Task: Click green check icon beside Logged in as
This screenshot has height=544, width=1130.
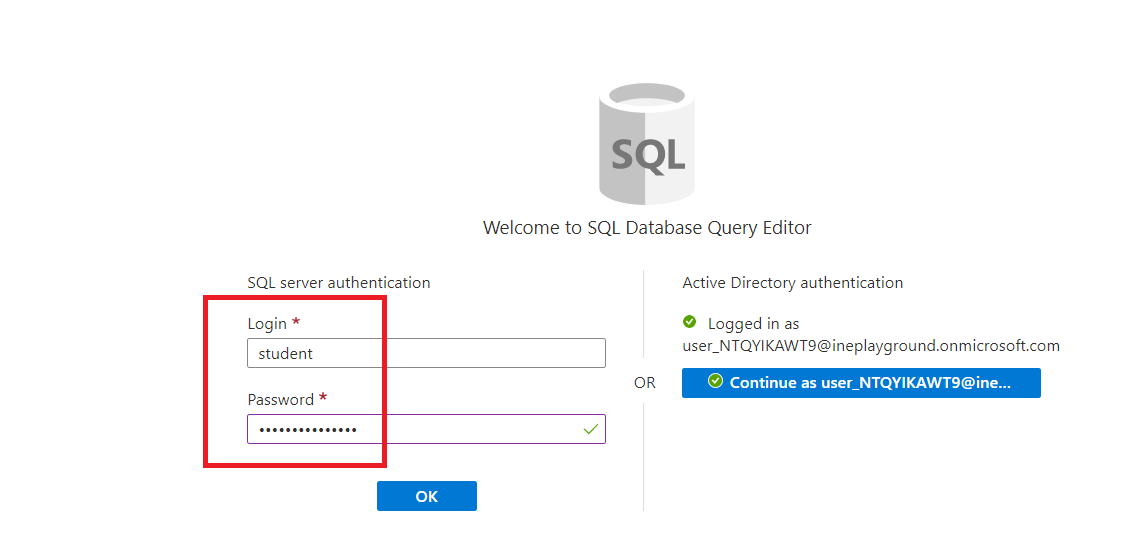Action: point(689,322)
